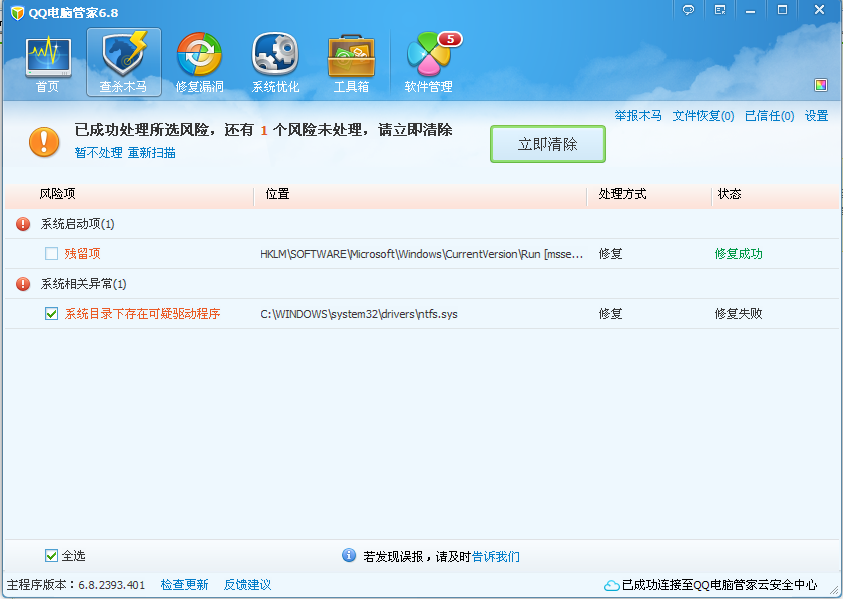Open the 已信任(0) trusted list link
843x599 pixels.
[769, 116]
